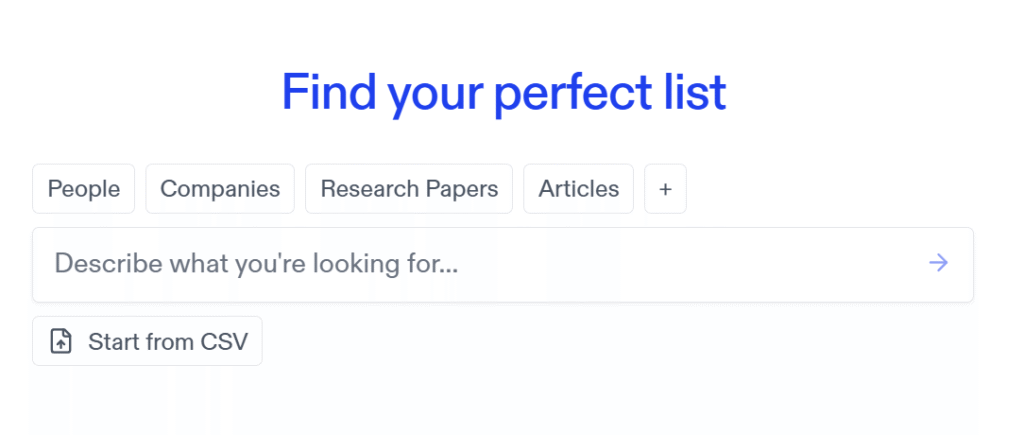
Task: Click the arrow submit icon
Action: tap(937, 263)
